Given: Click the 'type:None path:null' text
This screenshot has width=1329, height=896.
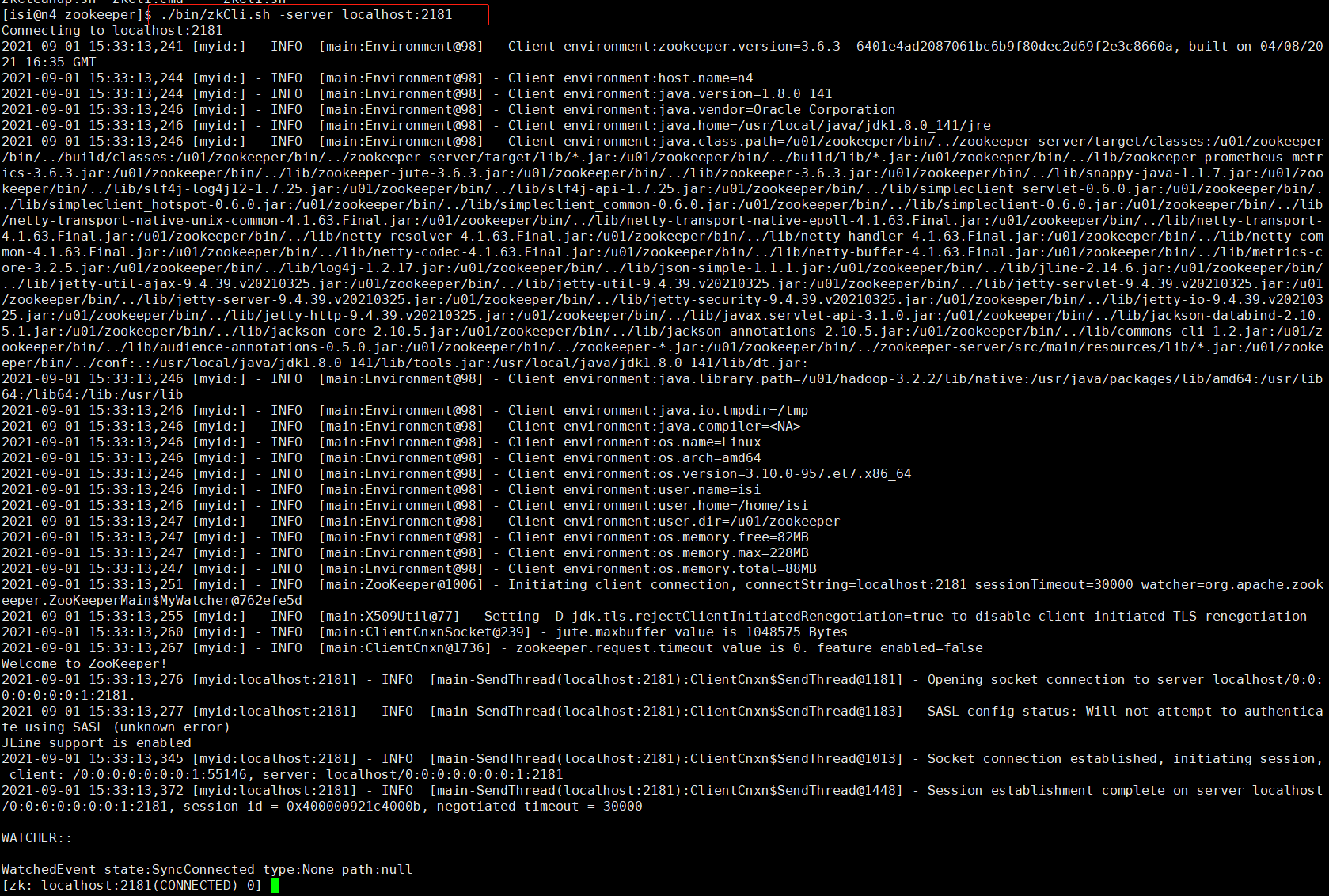Looking at the screenshot, I should [338, 869].
